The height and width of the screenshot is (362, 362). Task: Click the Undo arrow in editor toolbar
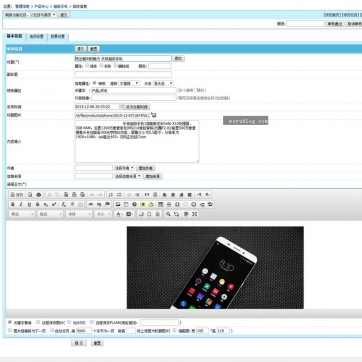pos(92,195)
